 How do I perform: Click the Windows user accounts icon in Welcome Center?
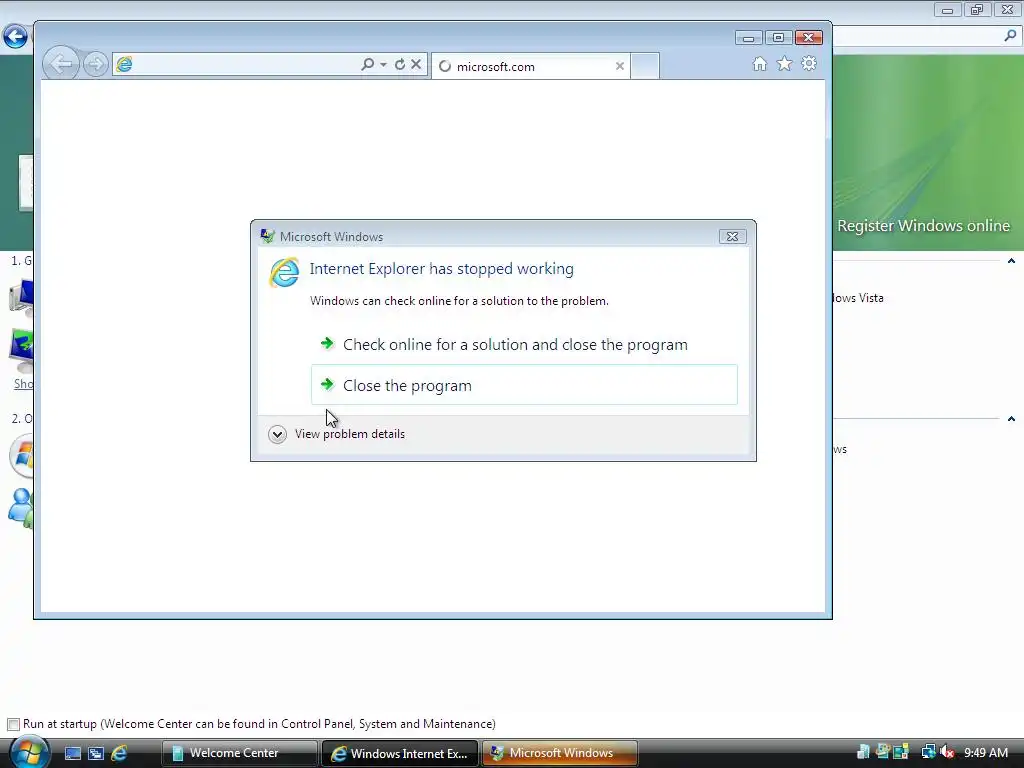click(20, 507)
